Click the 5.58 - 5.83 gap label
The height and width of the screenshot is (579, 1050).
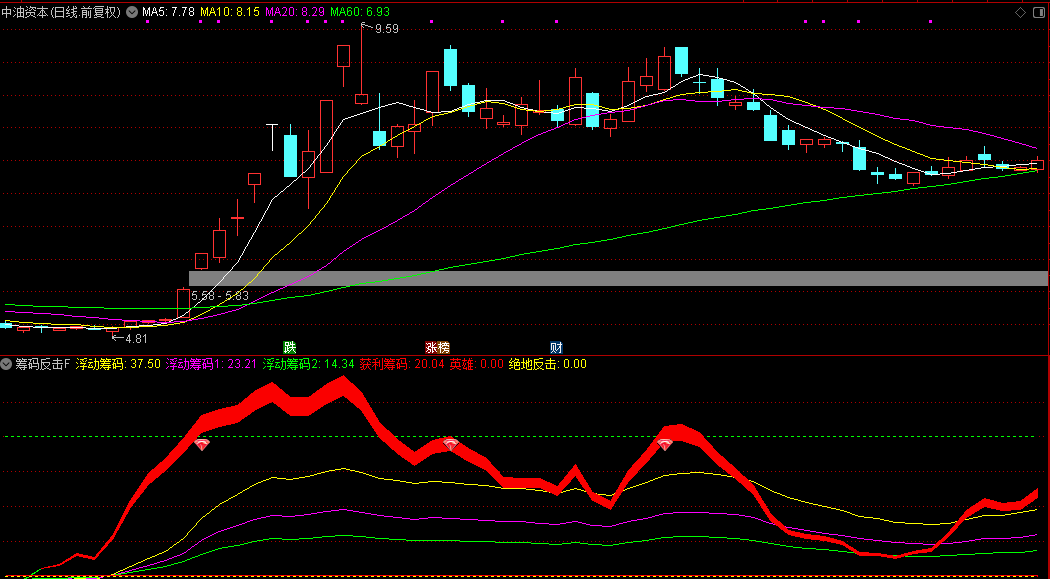coord(220,296)
